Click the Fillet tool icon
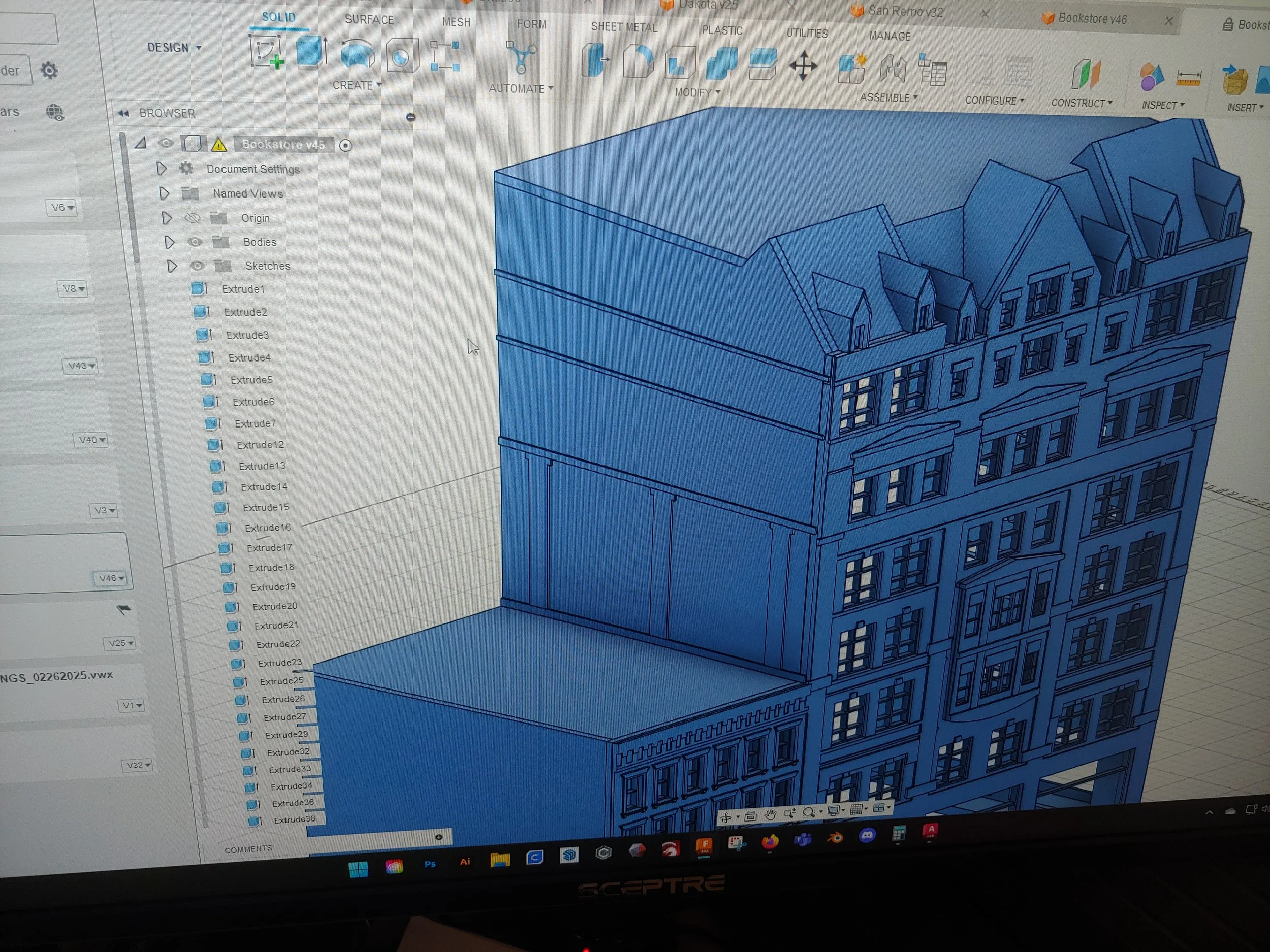1270x952 pixels. (x=638, y=62)
